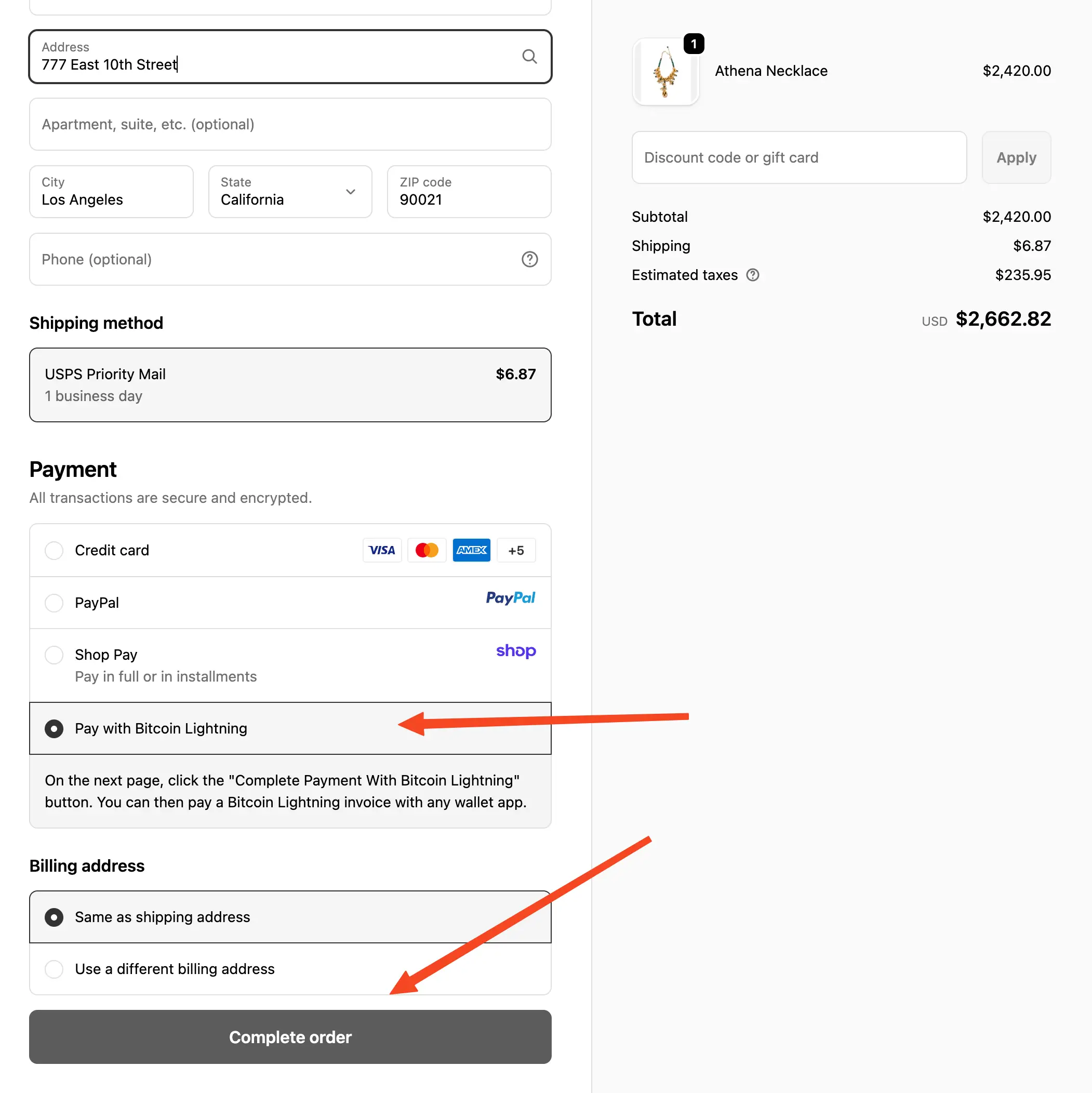Click the Apartment, suite optional field
The width and height of the screenshot is (1092, 1093).
click(290, 124)
